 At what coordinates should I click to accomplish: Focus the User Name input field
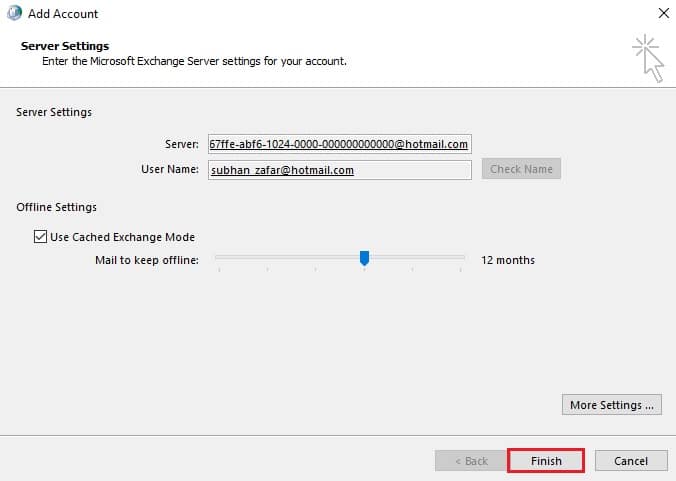click(339, 170)
